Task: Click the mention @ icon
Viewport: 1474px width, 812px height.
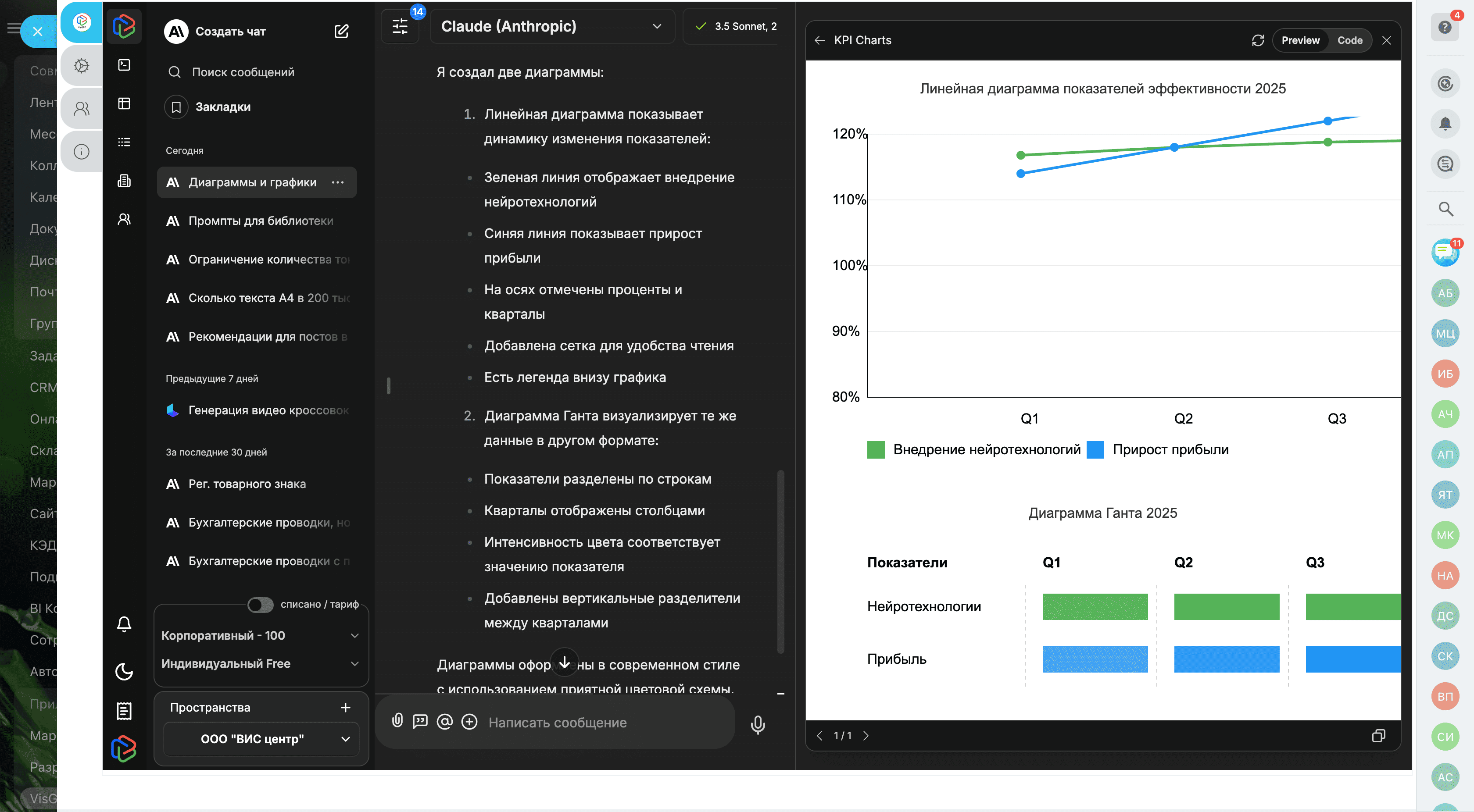Action: click(444, 722)
